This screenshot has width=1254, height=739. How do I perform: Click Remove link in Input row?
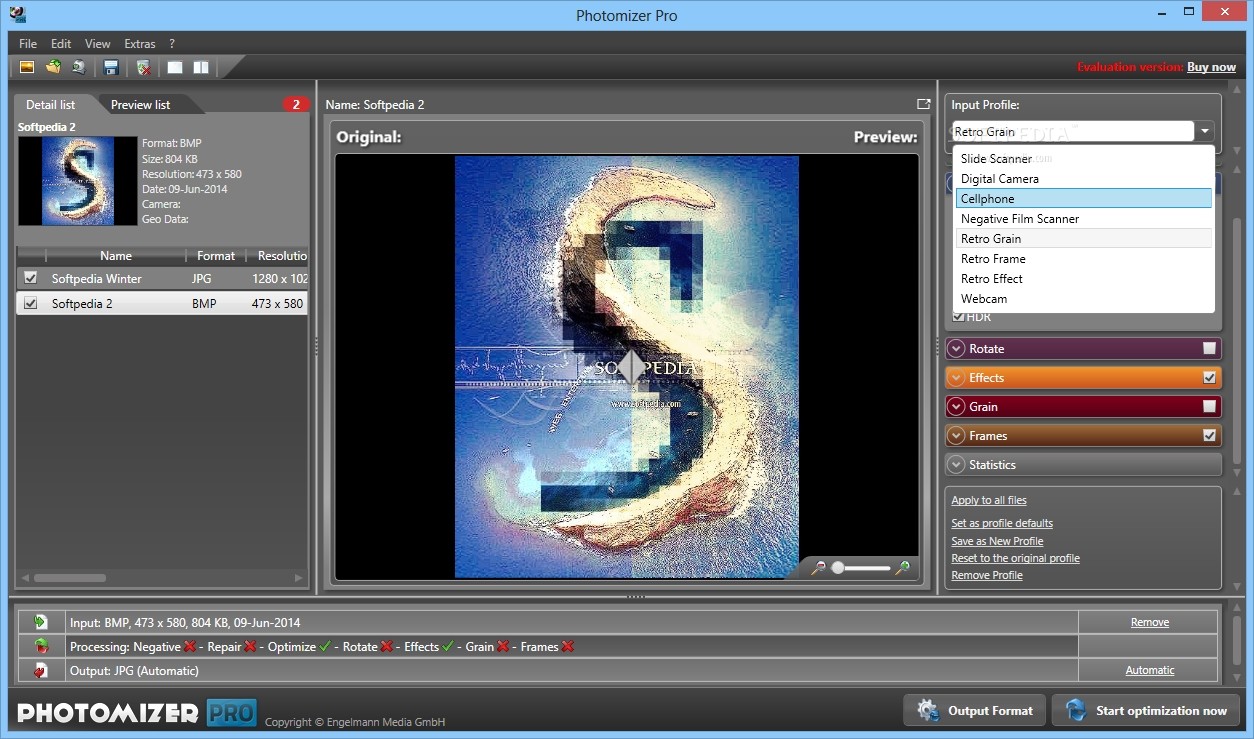point(1150,622)
